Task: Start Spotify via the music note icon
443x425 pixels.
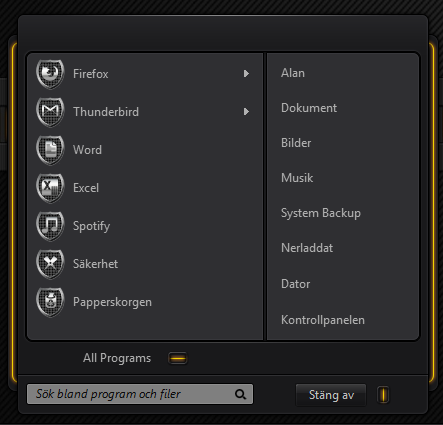Action: tap(50, 226)
